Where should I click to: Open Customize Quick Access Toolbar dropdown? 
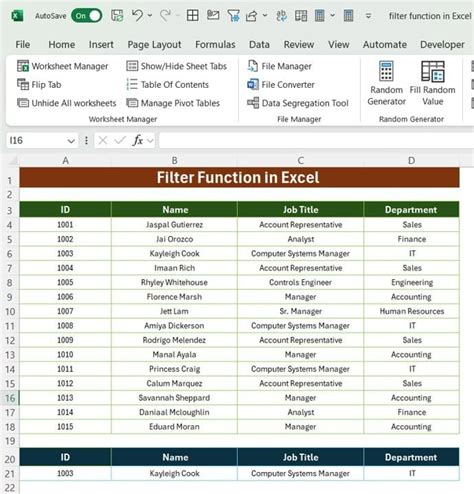click(x=368, y=16)
